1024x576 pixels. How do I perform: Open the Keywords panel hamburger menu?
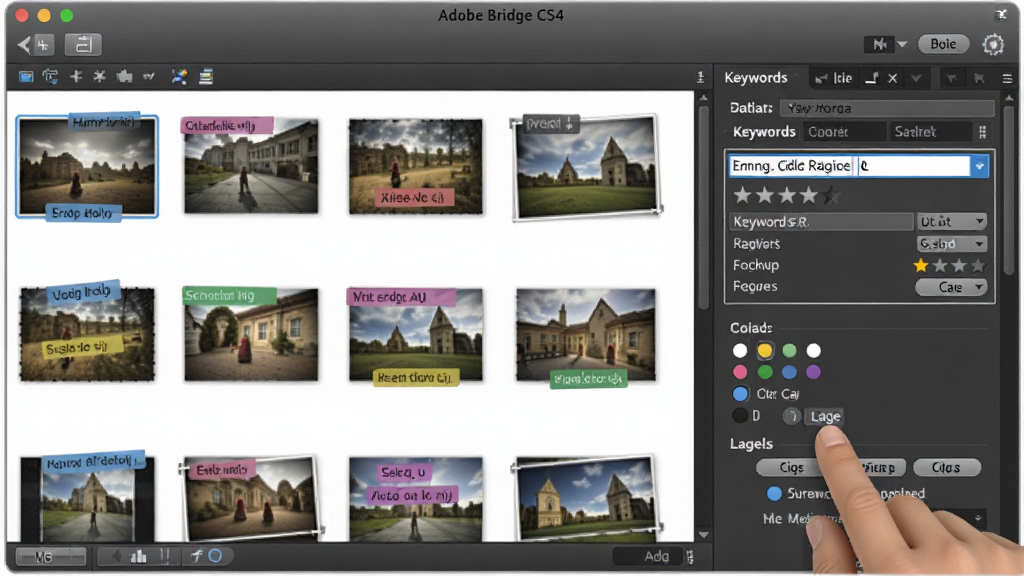1007,79
